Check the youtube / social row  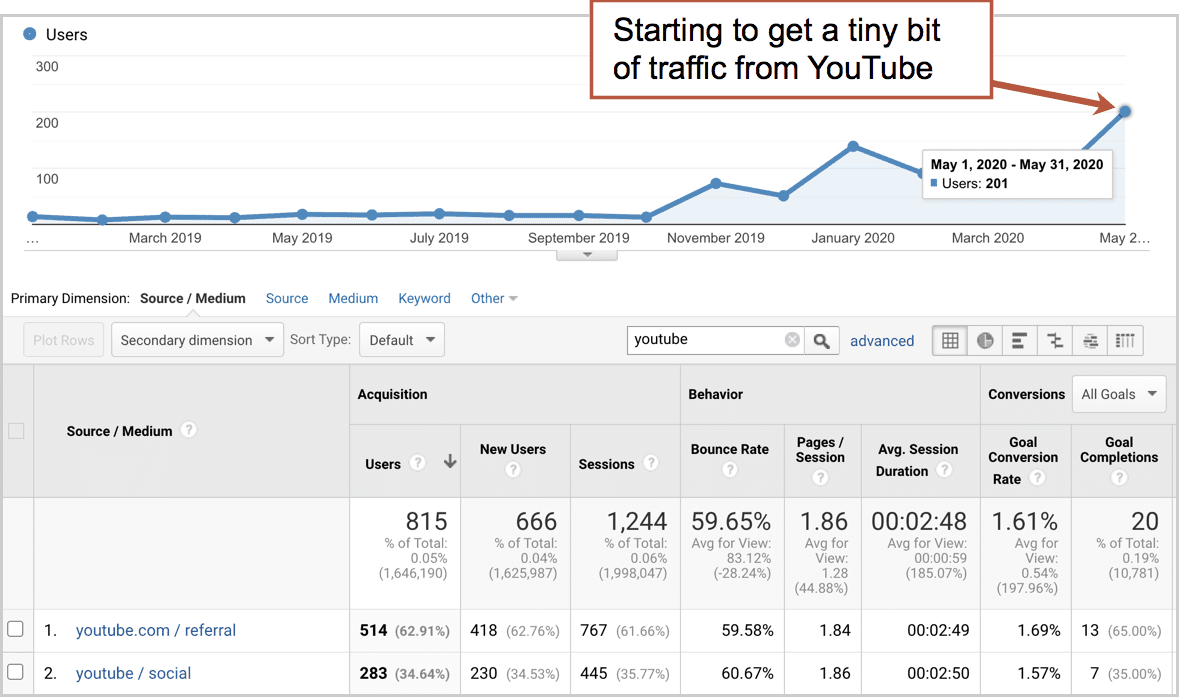click(x=16, y=672)
